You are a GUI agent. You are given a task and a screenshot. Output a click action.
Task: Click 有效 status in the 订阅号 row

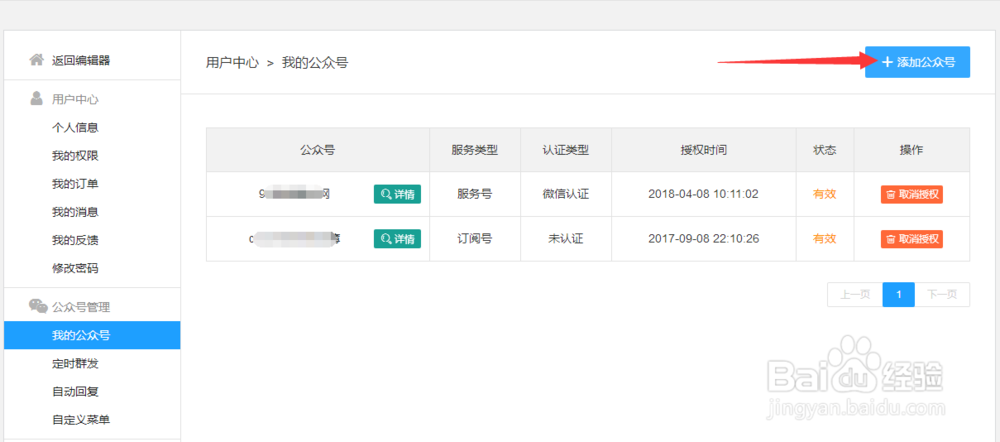pyautogui.click(x=825, y=239)
